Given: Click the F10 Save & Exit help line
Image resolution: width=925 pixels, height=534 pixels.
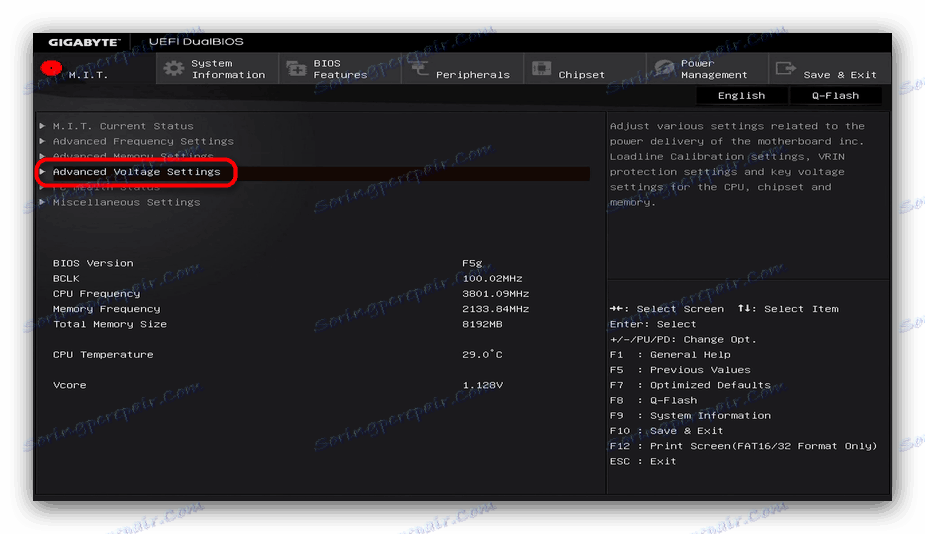Looking at the screenshot, I should (667, 431).
